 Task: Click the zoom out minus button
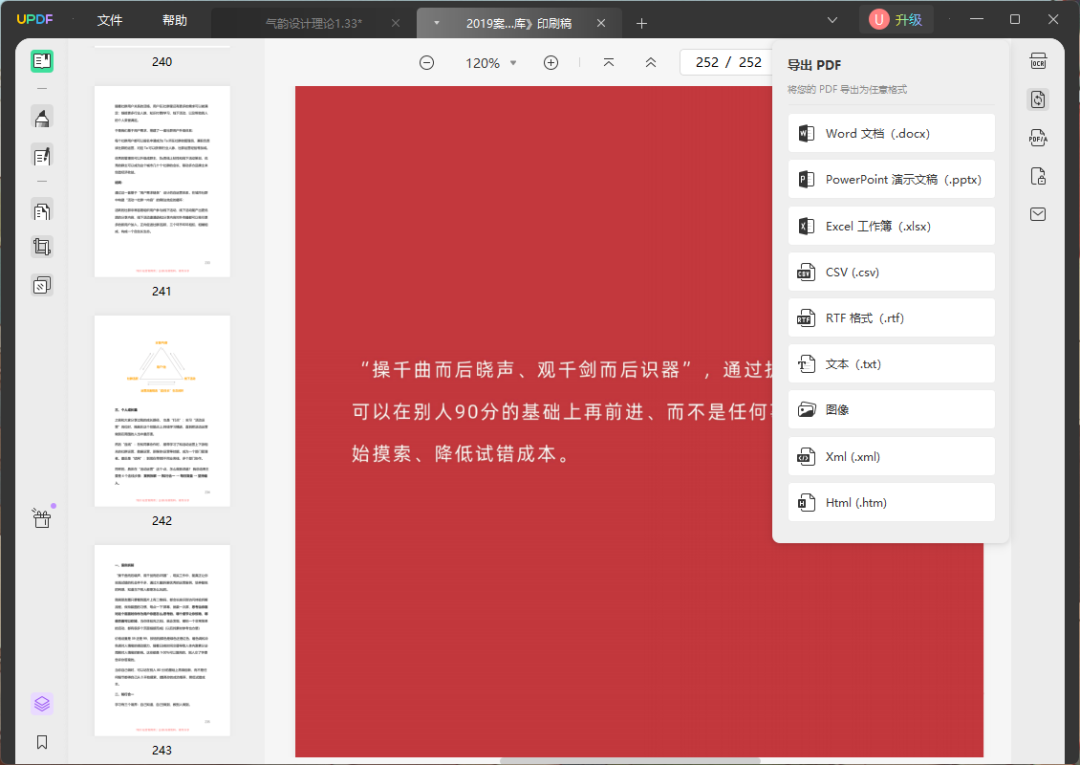coord(427,63)
